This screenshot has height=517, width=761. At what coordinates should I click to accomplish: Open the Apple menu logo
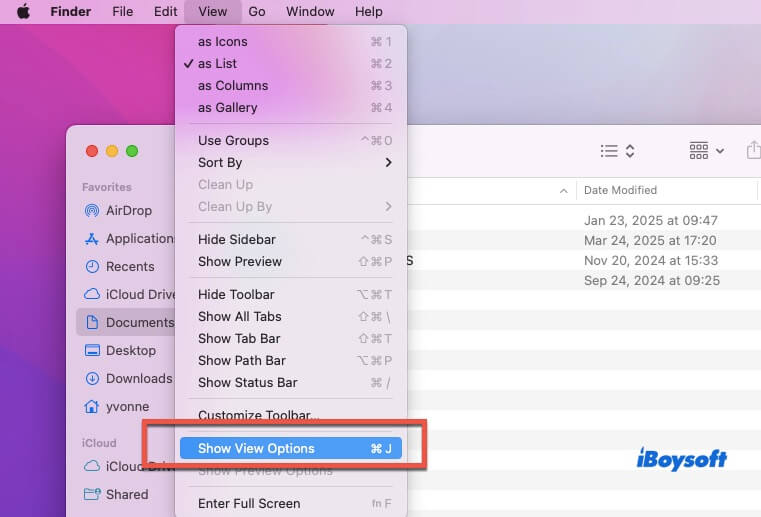click(x=23, y=12)
